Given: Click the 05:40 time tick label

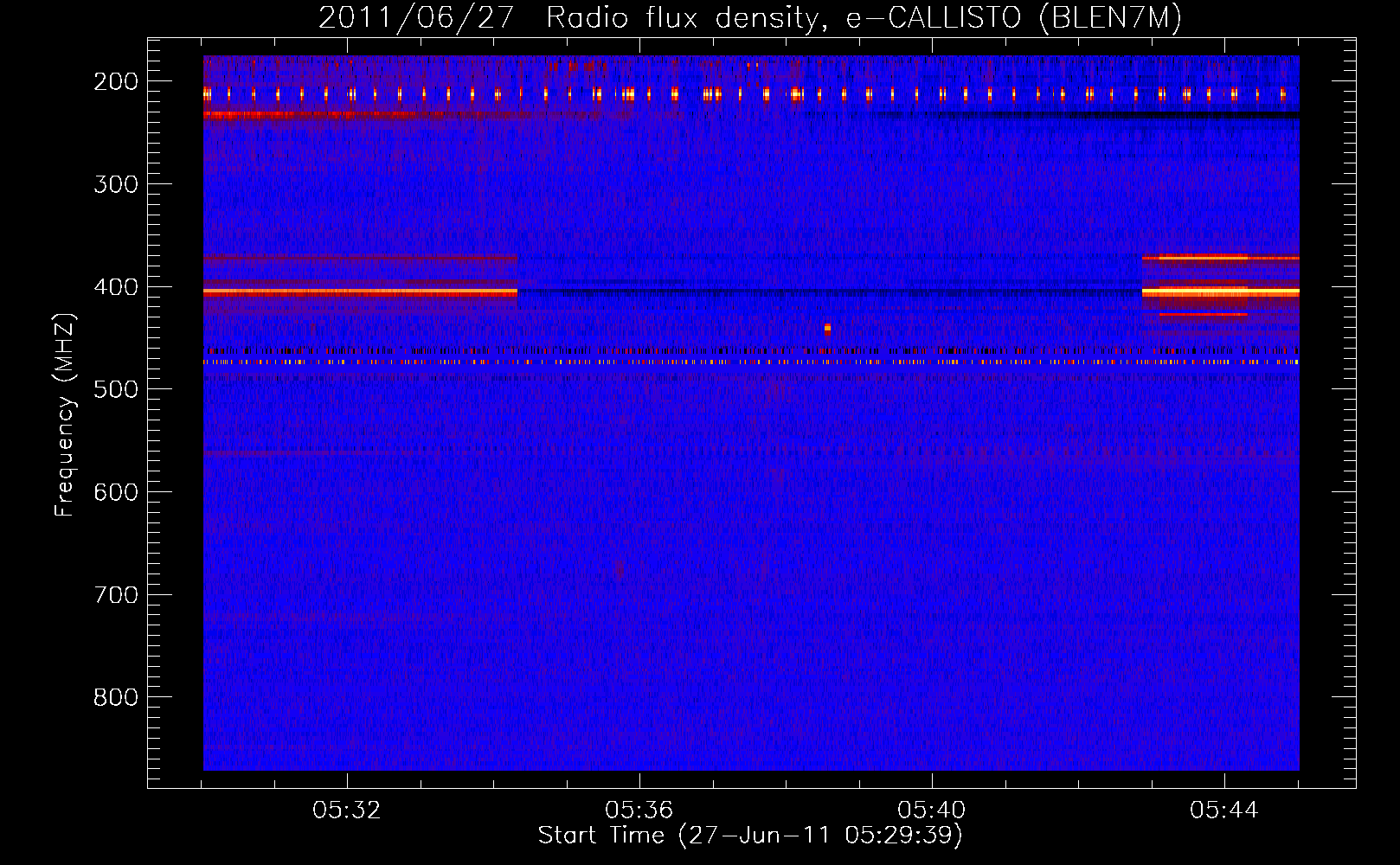Looking at the screenshot, I should click(932, 810).
